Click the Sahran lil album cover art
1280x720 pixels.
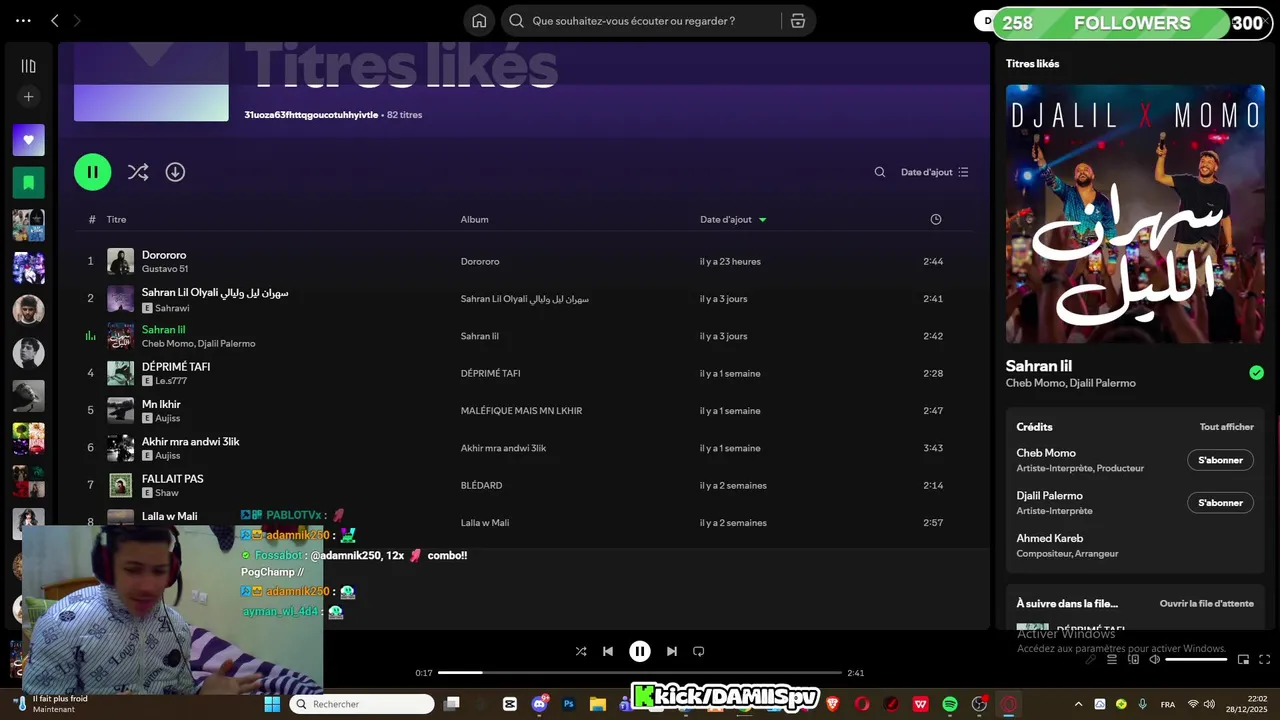(1135, 214)
